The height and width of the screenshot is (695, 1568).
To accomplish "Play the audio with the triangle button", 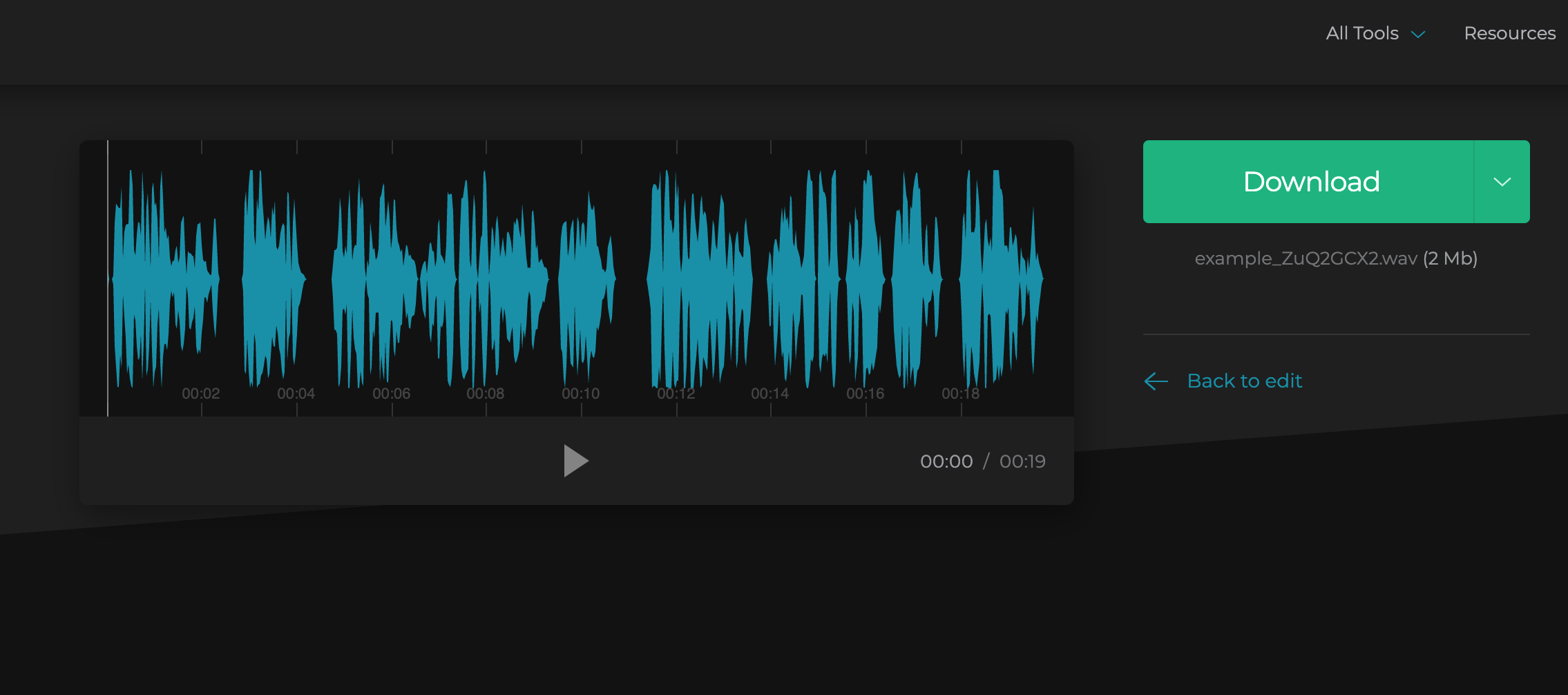I will click(x=576, y=461).
